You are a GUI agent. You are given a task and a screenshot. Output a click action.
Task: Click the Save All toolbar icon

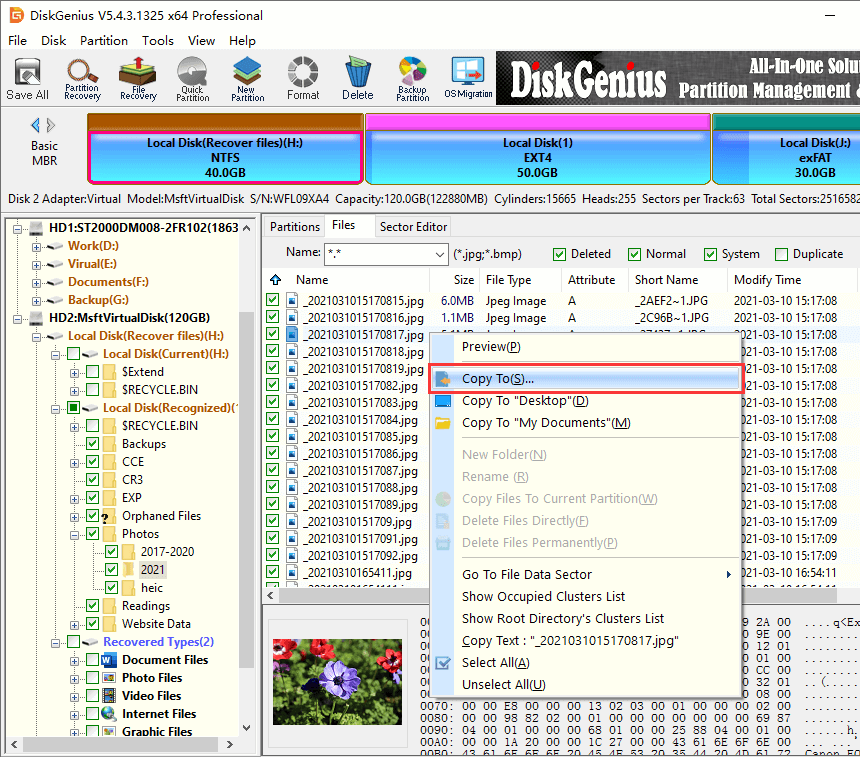(27, 78)
